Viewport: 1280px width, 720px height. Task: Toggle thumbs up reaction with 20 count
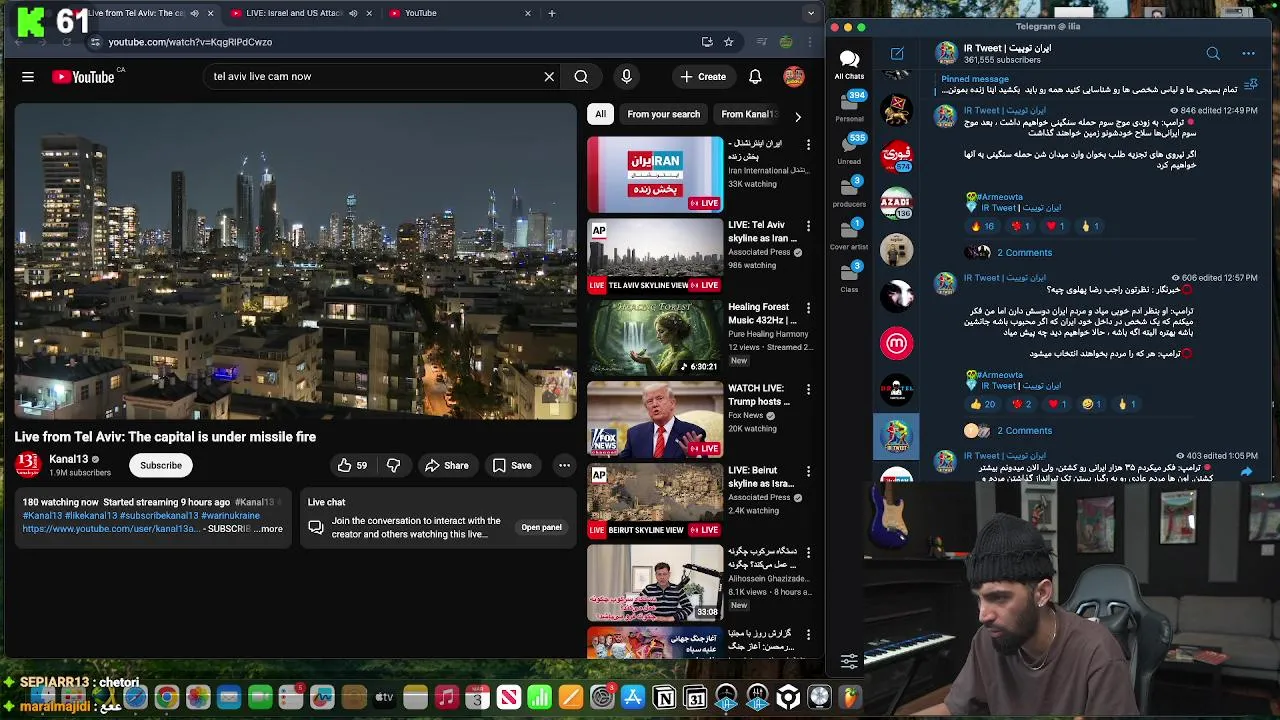pyautogui.click(x=983, y=404)
